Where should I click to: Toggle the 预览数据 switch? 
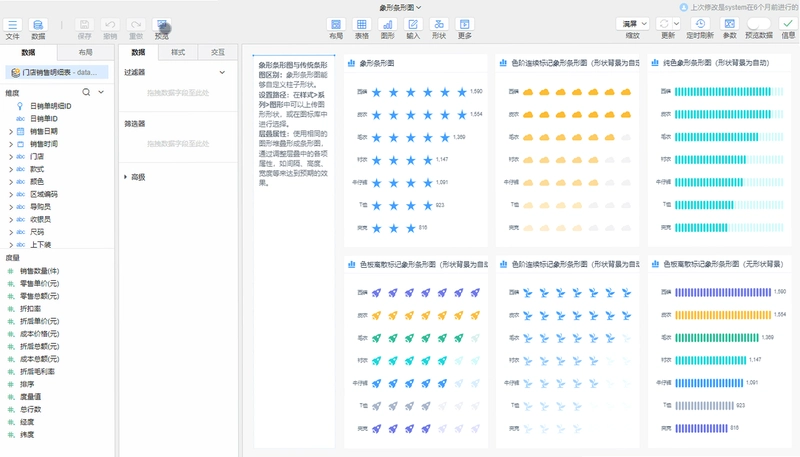pyautogui.click(x=758, y=24)
